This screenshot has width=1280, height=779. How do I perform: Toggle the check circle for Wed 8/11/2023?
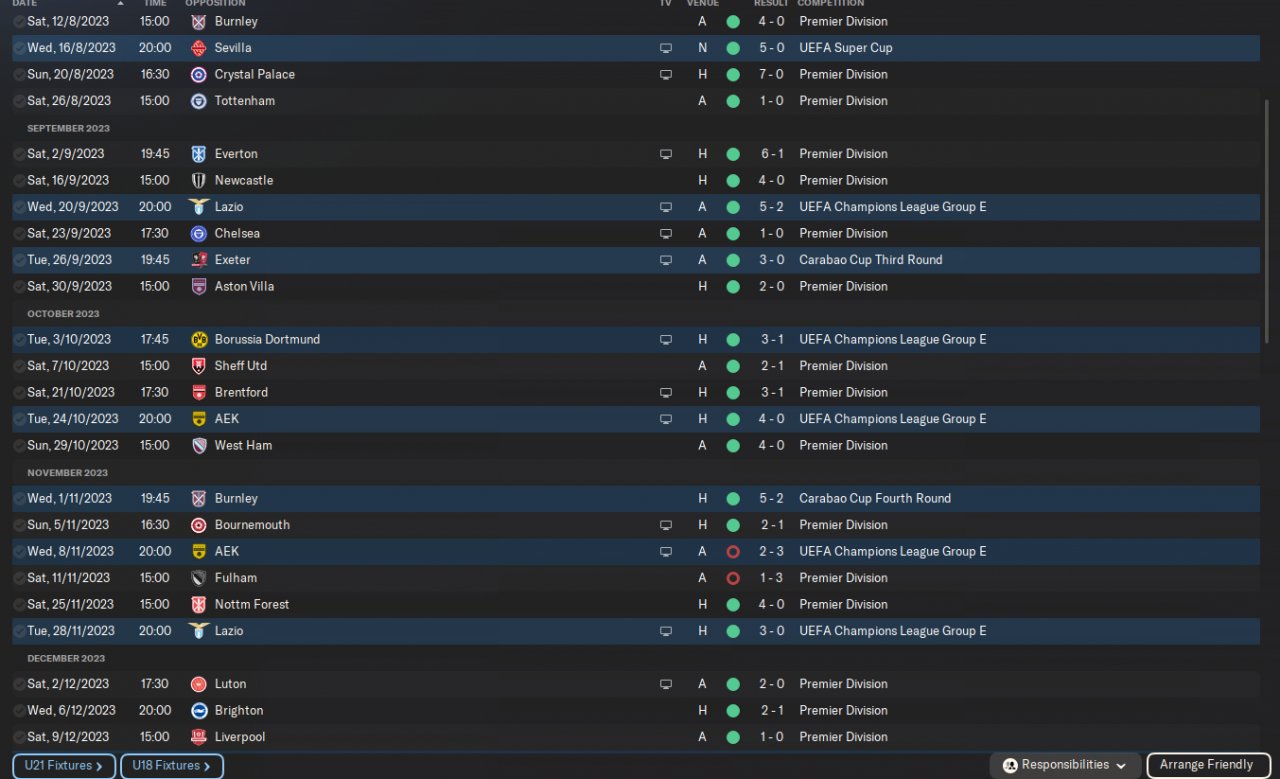pos(20,552)
